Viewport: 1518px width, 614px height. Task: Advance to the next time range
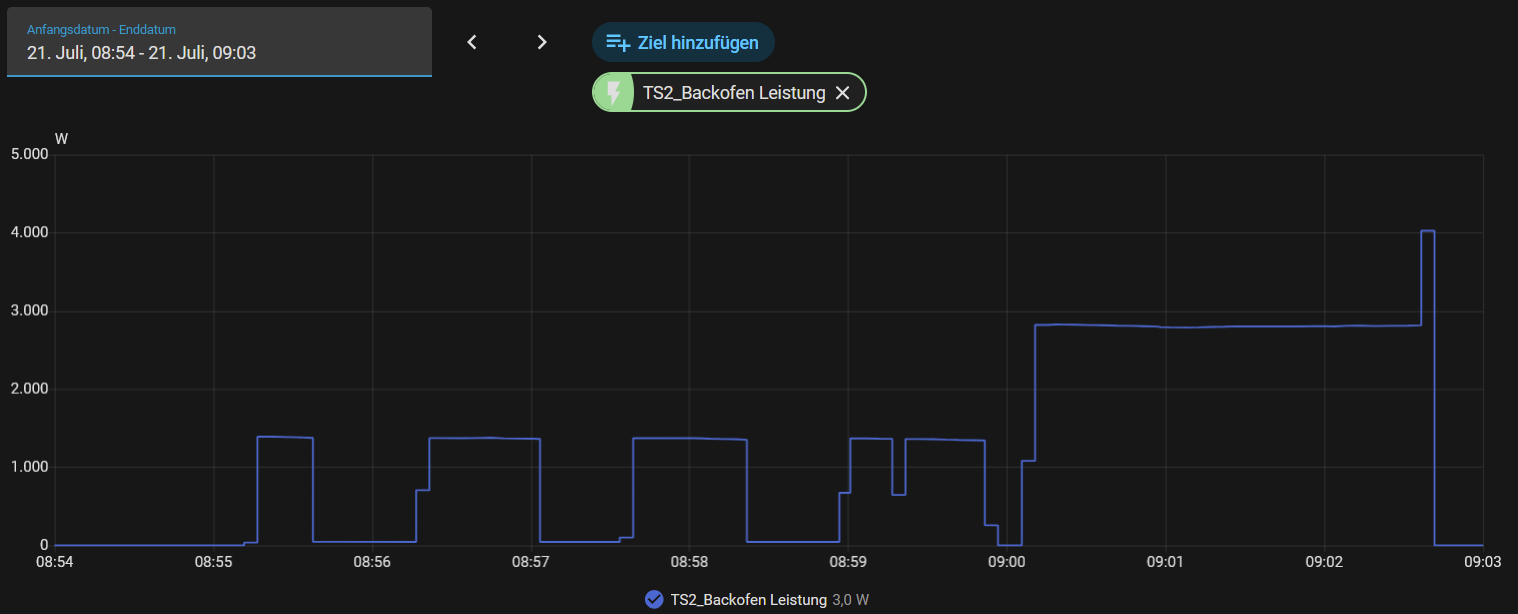pos(542,42)
